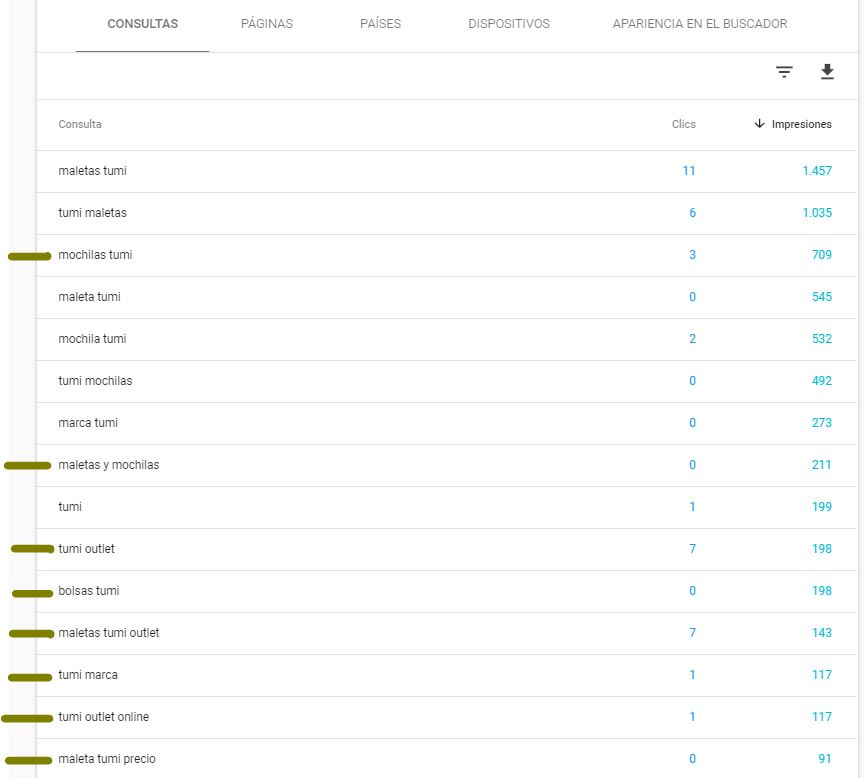This screenshot has width=864, height=778.
Task: Click the 492 impressions value
Action: [822, 381]
